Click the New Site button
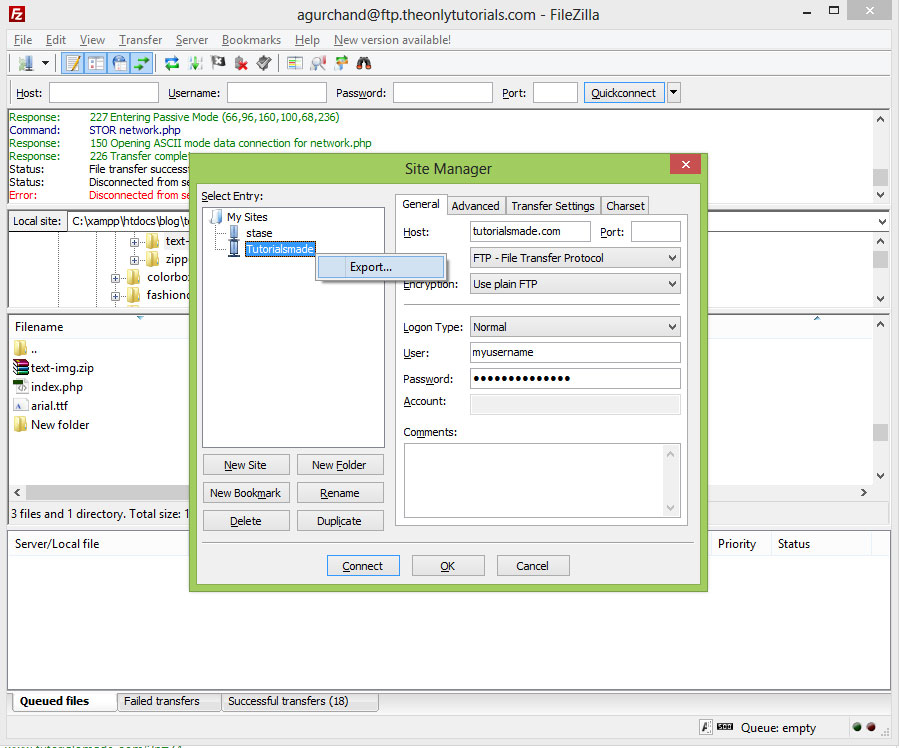 coord(246,464)
